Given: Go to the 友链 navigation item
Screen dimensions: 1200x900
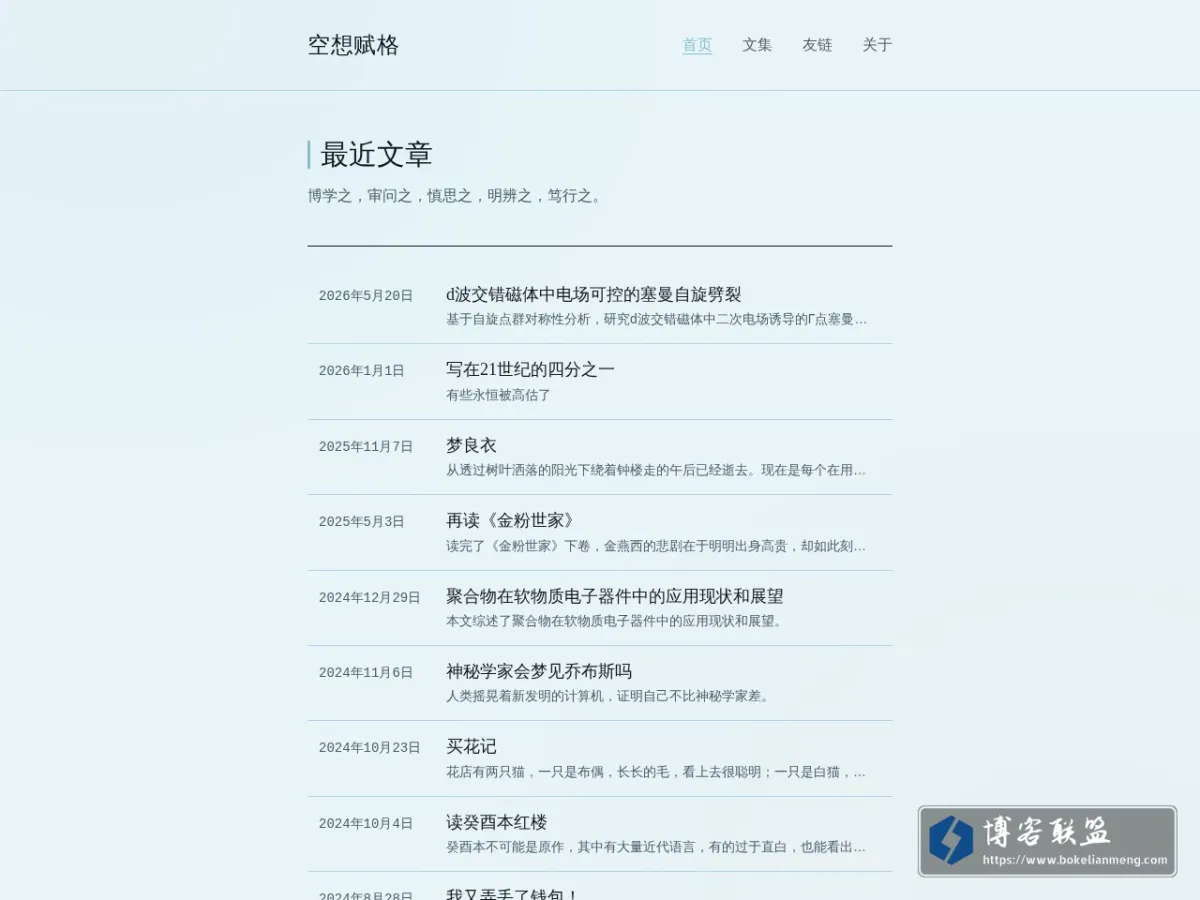Looking at the screenshot, I should pos(817,45).
